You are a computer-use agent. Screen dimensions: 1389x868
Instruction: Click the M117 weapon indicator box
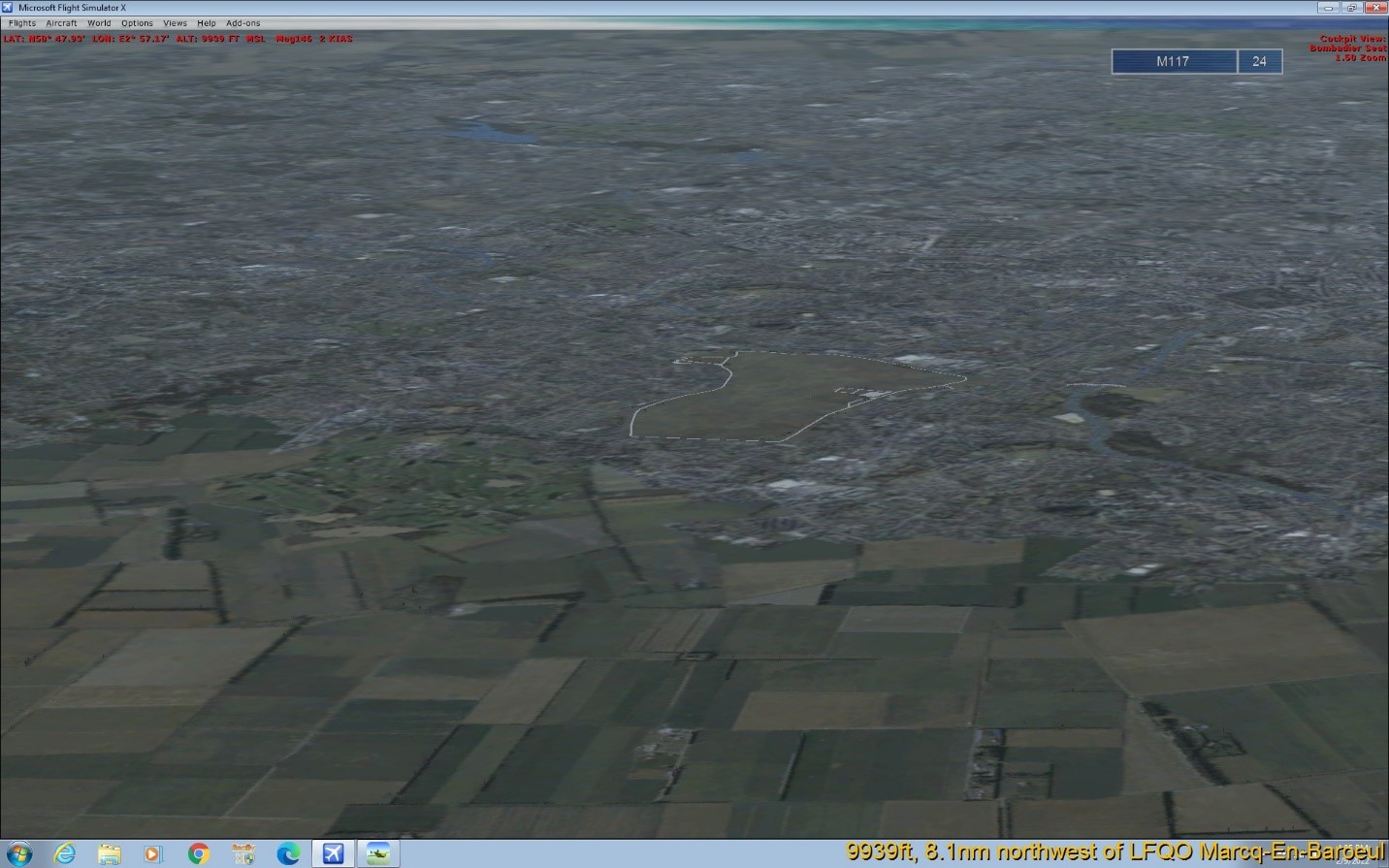pyautogui.click(x=1174, y=61)
